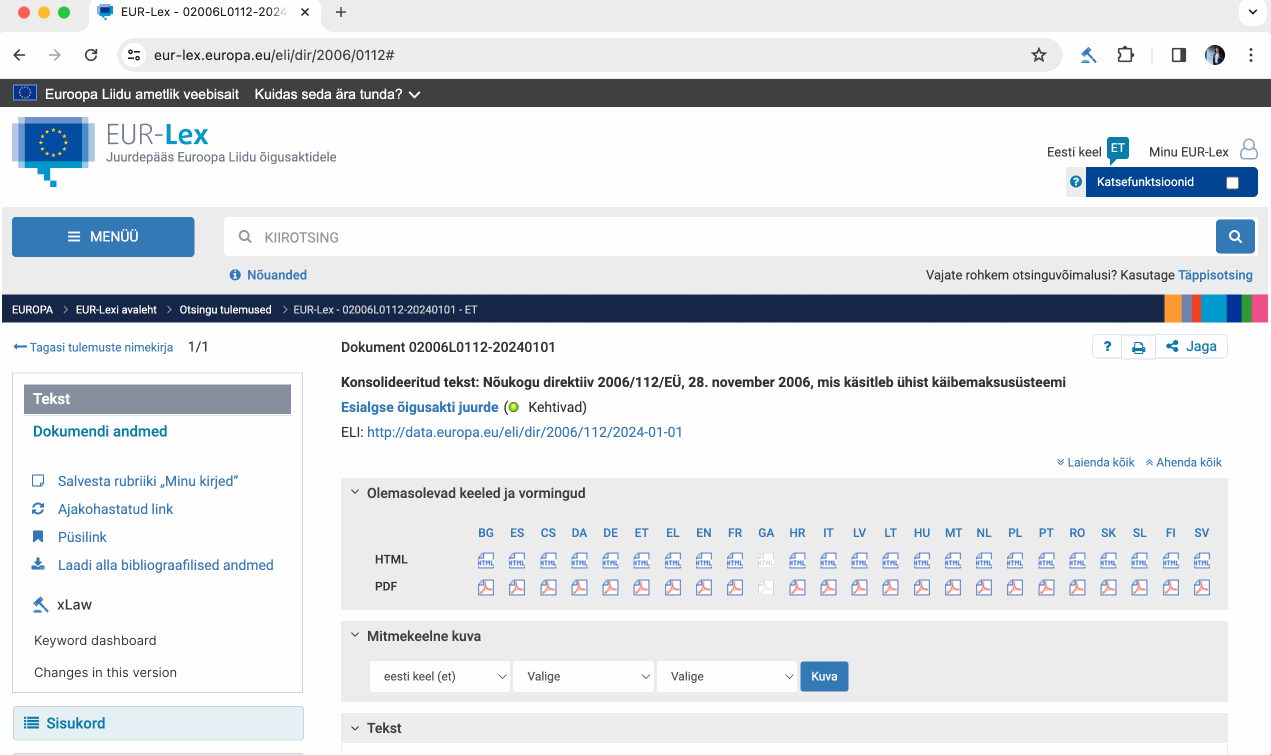Select the Dokumendi andmed tab
Screen dimensions: 1271x755
100,432
